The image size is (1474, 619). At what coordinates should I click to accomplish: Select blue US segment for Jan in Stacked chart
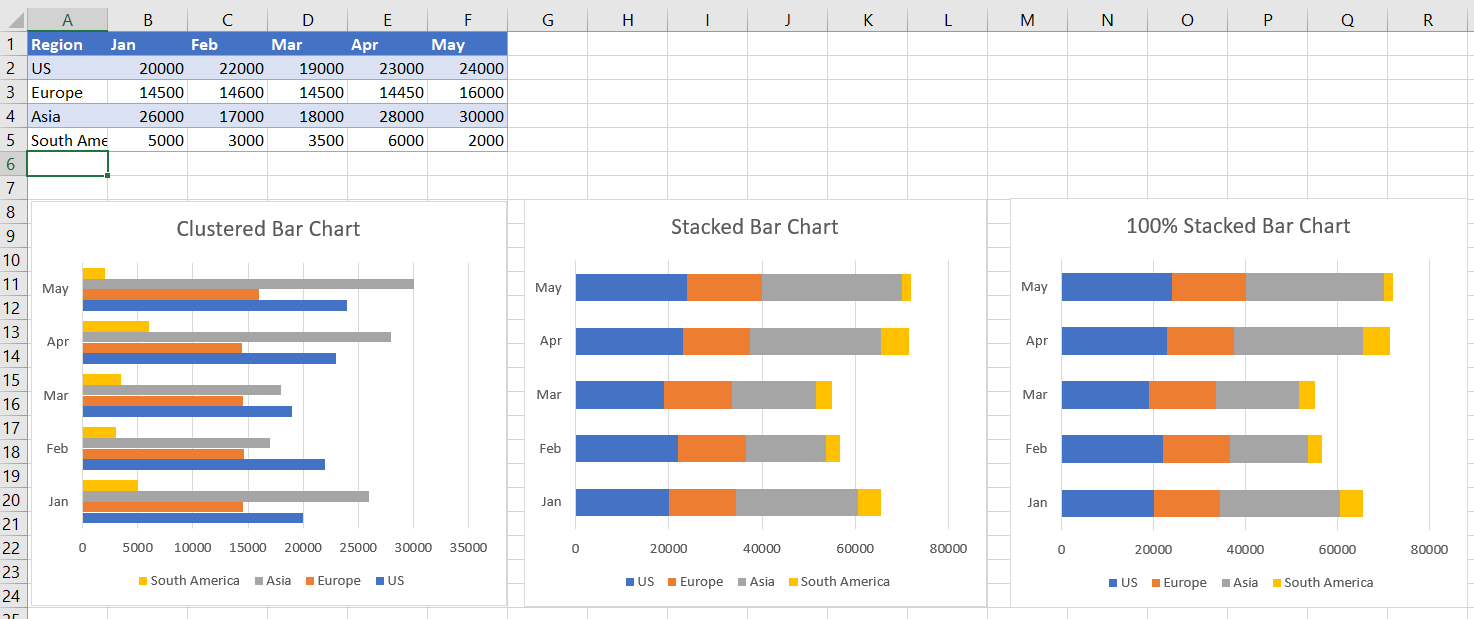[x=622, y=502]
